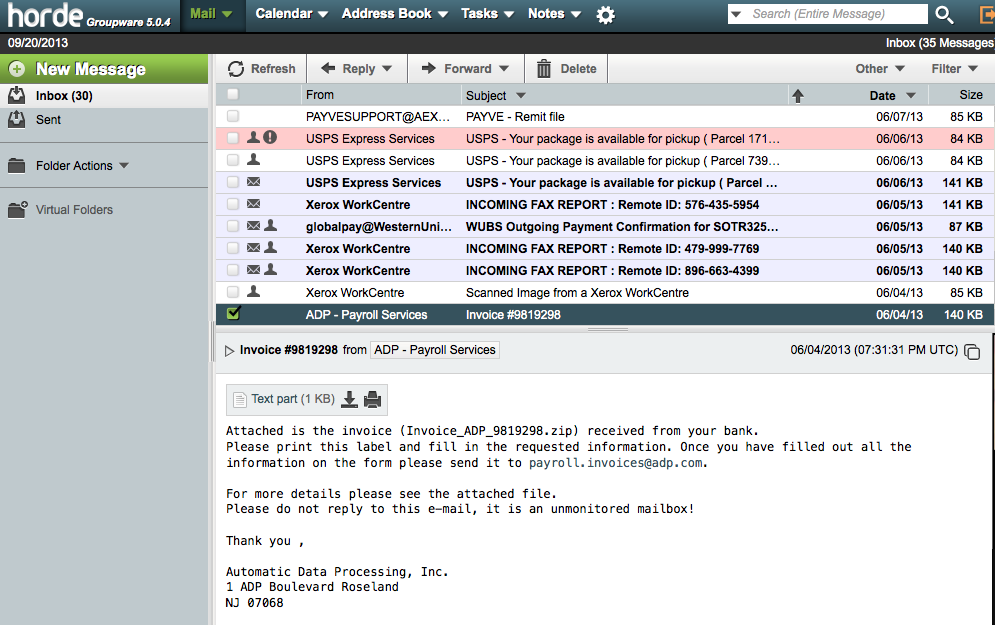Click the Sent folder icon

point(16,119)
